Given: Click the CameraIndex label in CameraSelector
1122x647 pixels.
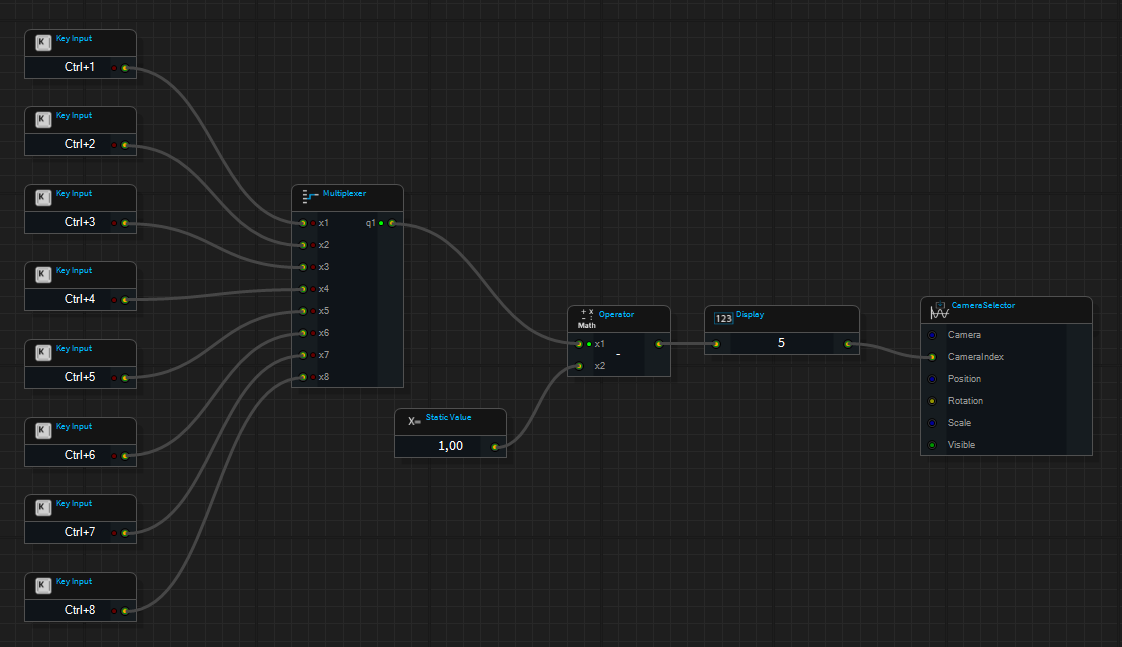Looking at the screenshot, I should [x=975, y=357].
